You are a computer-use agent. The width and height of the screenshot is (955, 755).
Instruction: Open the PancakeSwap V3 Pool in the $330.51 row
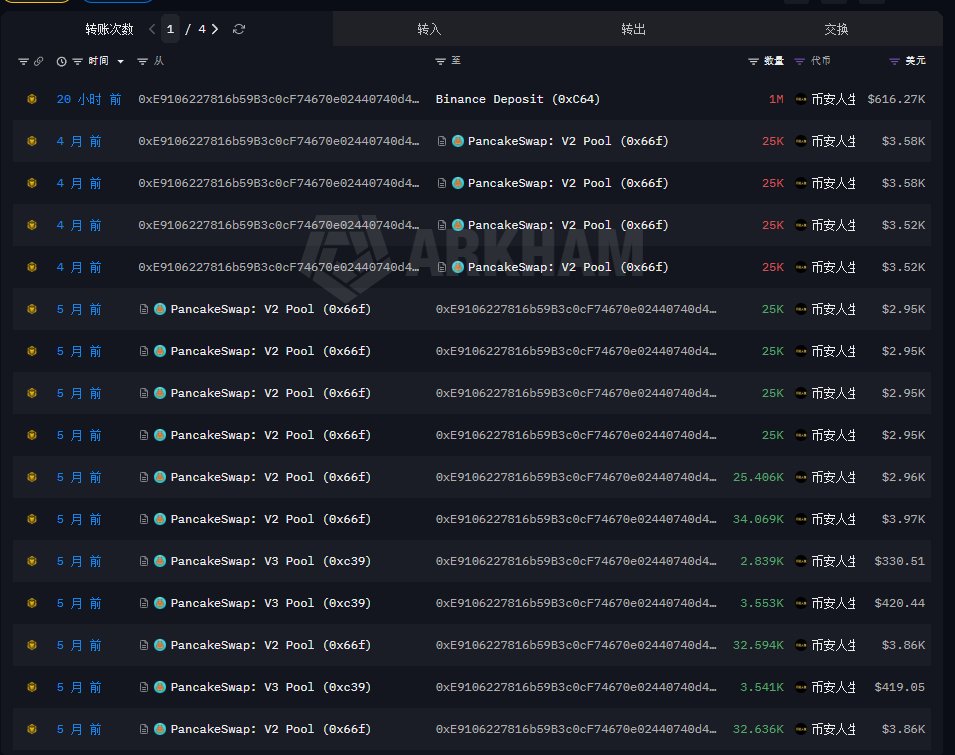[x=270, y=561]
